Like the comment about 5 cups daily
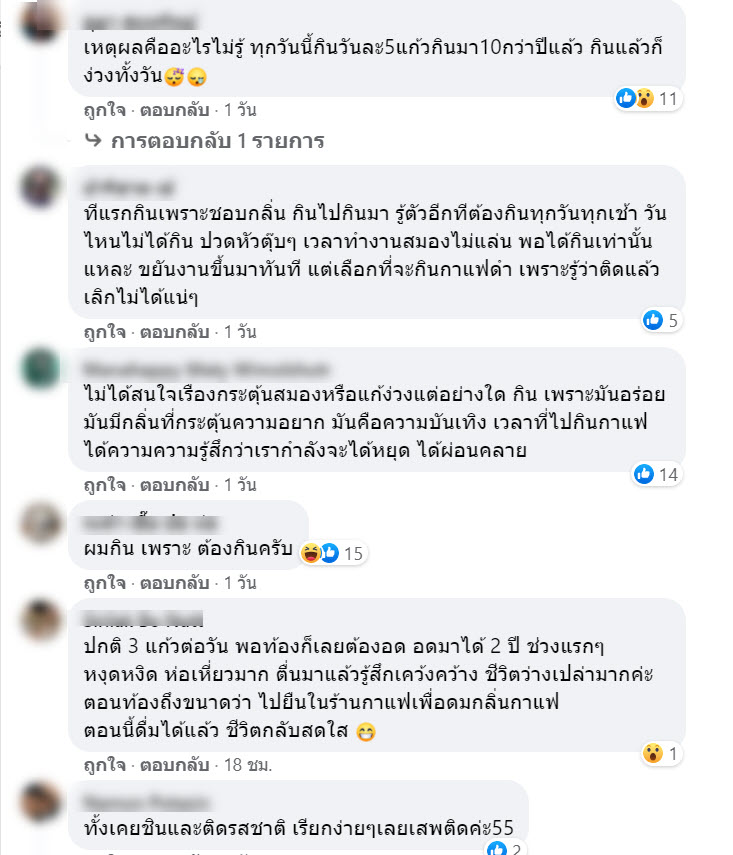The image size is (733, 855). (105, 110)
